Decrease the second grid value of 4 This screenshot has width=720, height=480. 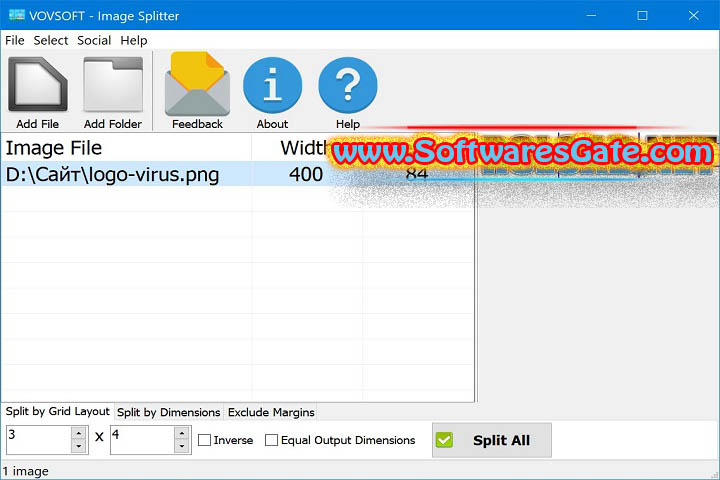[x=182, y=446]
